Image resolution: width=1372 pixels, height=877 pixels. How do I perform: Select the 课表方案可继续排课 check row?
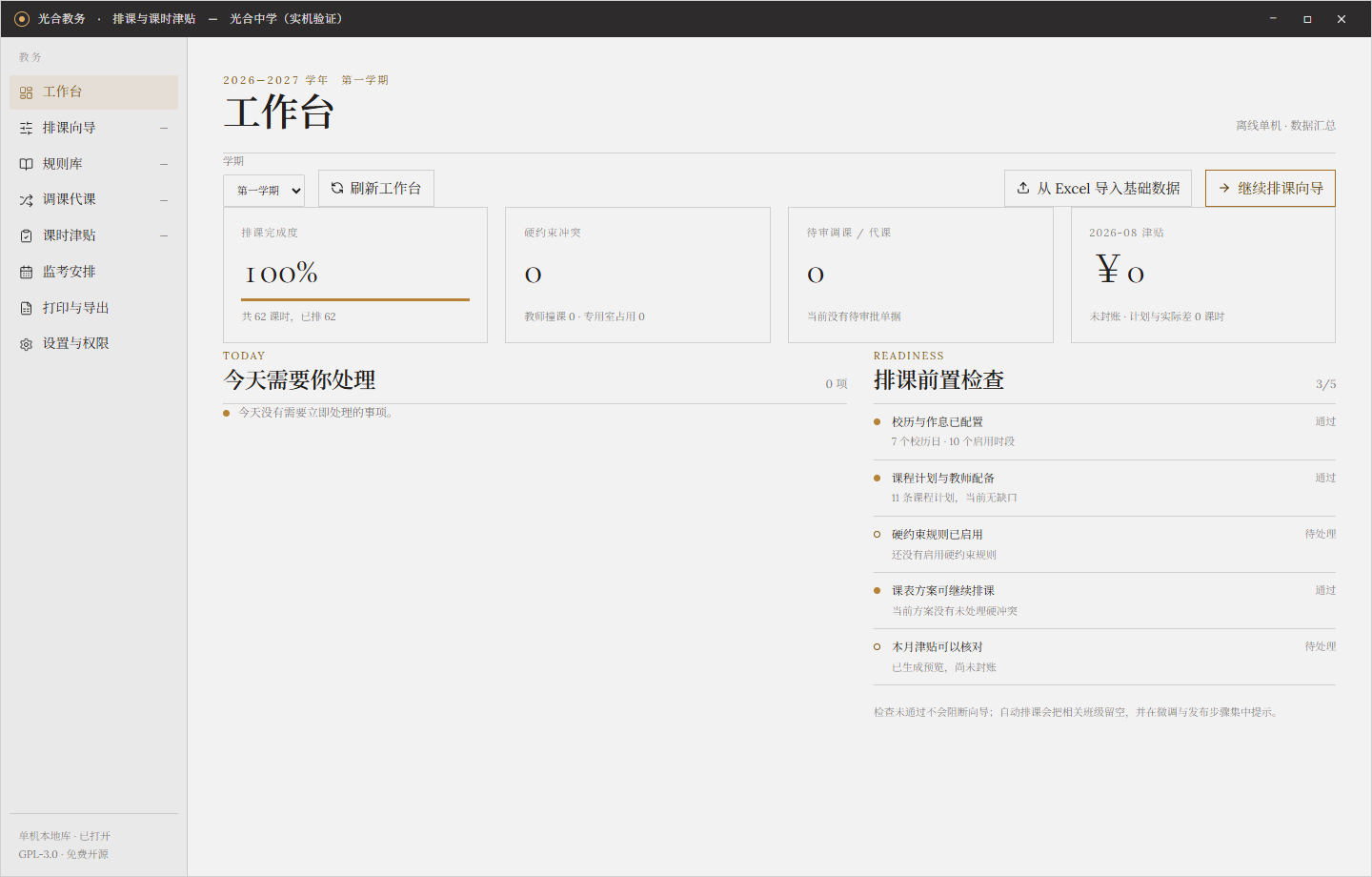(x=1104, y=601)
